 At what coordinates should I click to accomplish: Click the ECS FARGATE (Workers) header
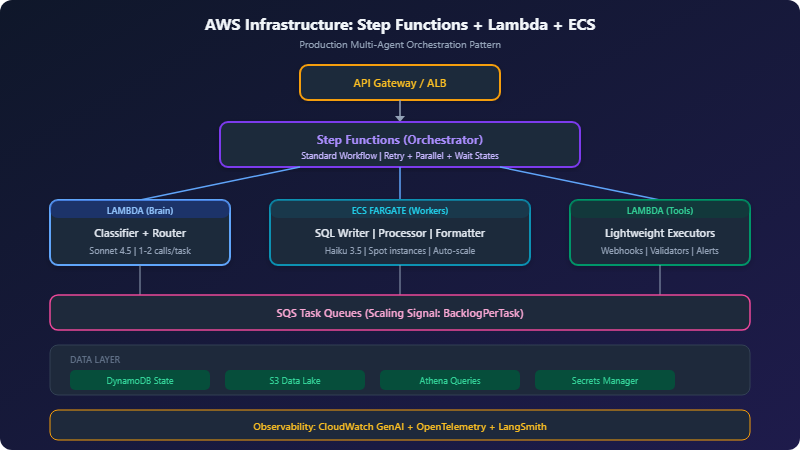pos(399,210)
